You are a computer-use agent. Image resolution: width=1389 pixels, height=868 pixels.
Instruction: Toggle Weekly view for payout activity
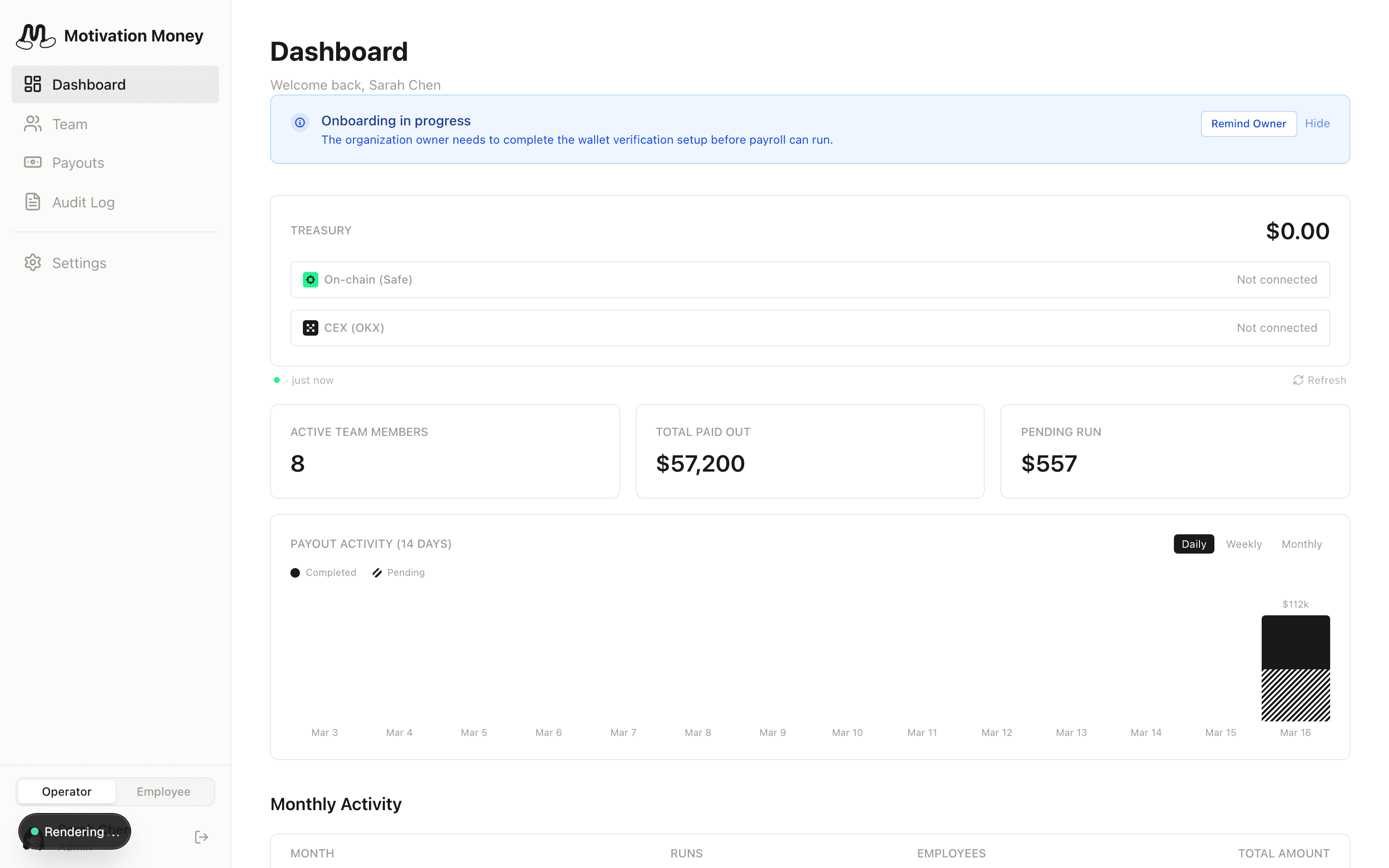(1244, 543)
